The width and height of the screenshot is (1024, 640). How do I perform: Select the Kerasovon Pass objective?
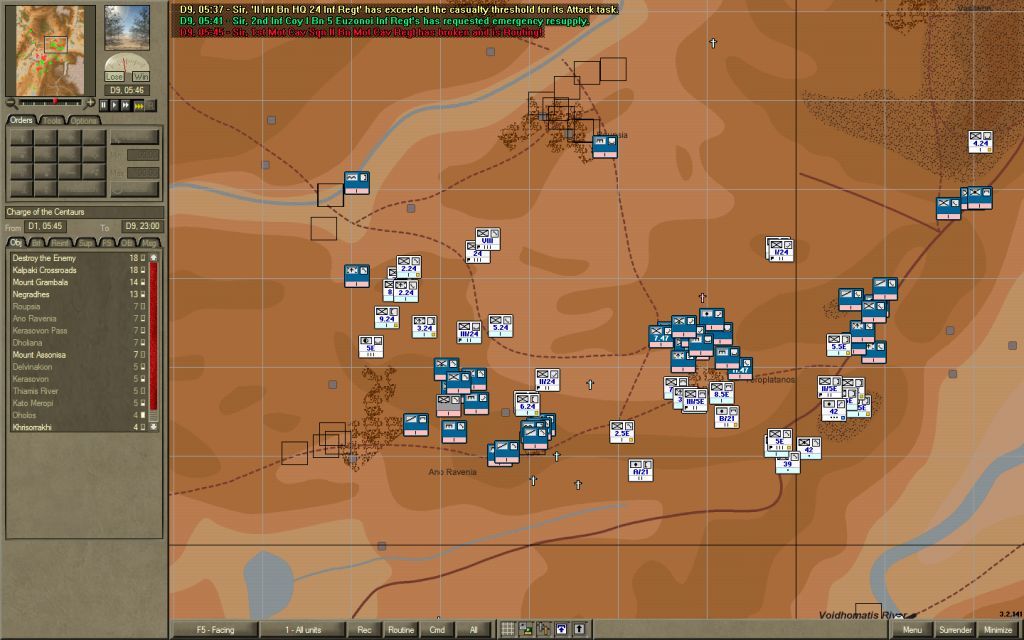point(78,330)
